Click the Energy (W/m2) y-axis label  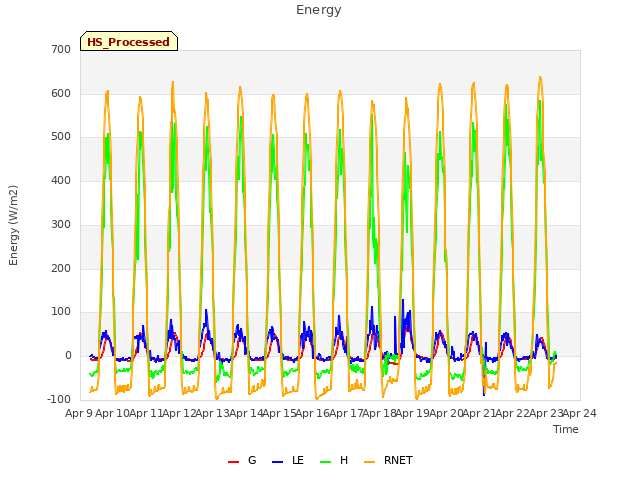click(x=13, y=225)
